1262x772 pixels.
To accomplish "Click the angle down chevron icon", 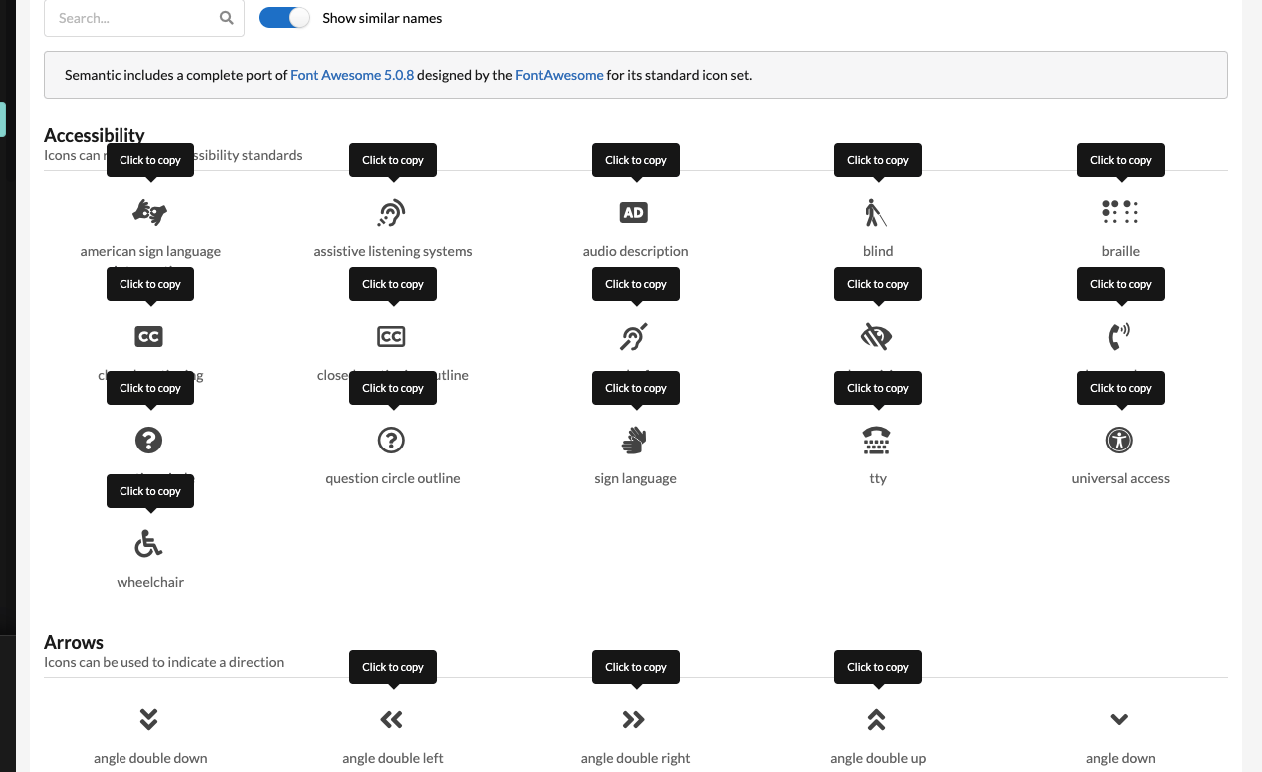I will 1120,719.
